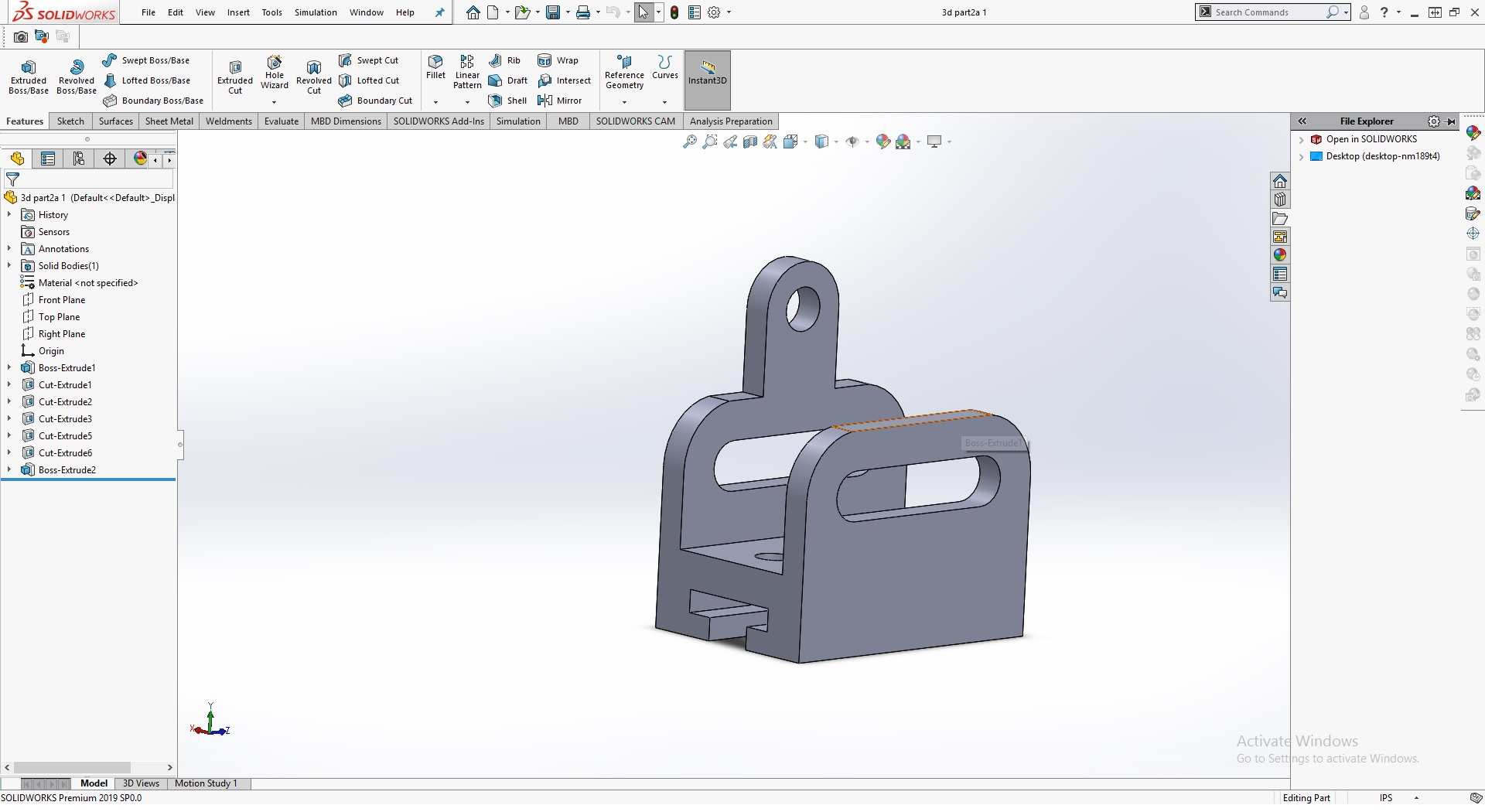The image size is (1485, 812).
Task: Open the Appearances color wheel pane
Action: [x=1280, y=255]
